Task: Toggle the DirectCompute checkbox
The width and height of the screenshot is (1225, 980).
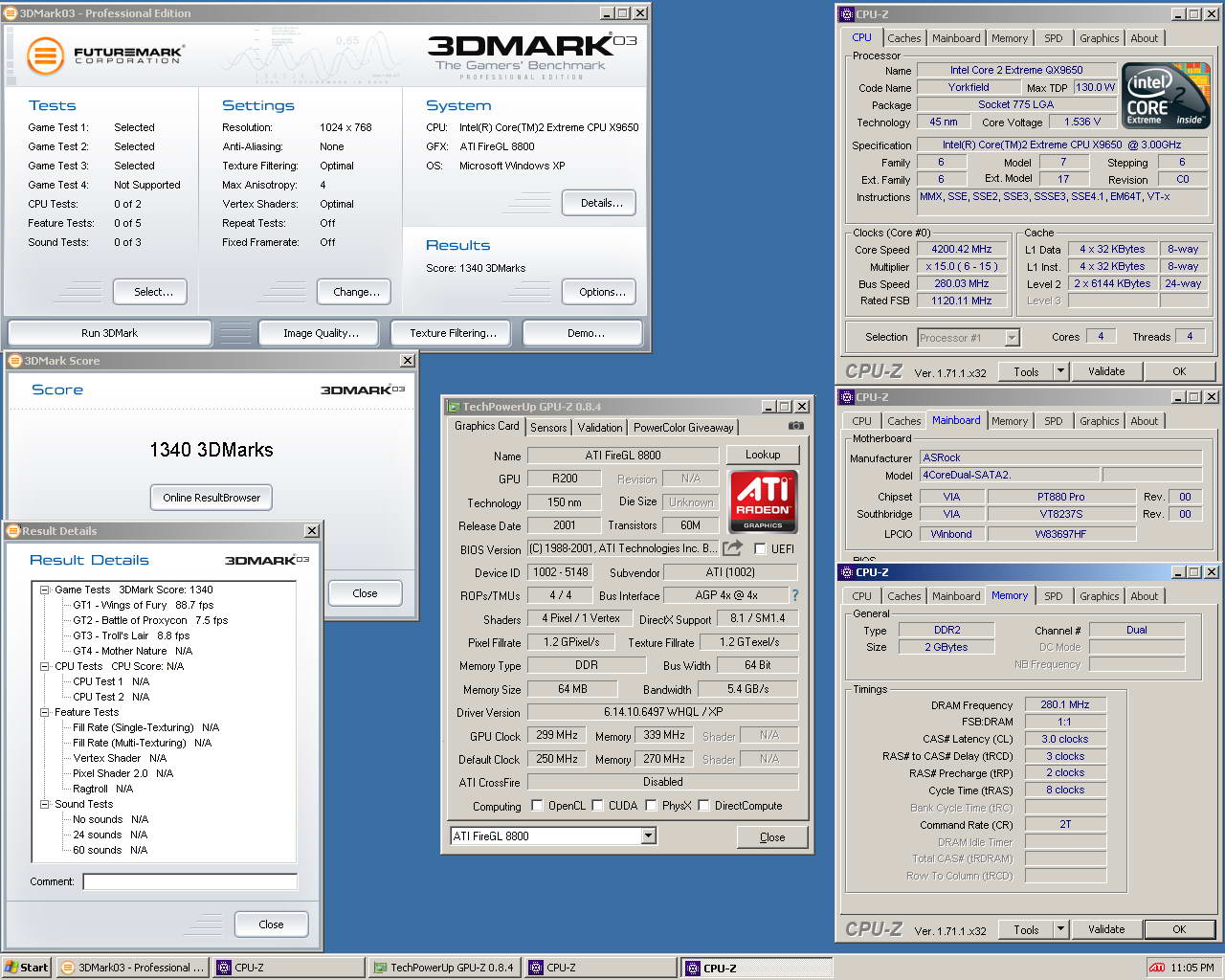Action: click(703, 805)
